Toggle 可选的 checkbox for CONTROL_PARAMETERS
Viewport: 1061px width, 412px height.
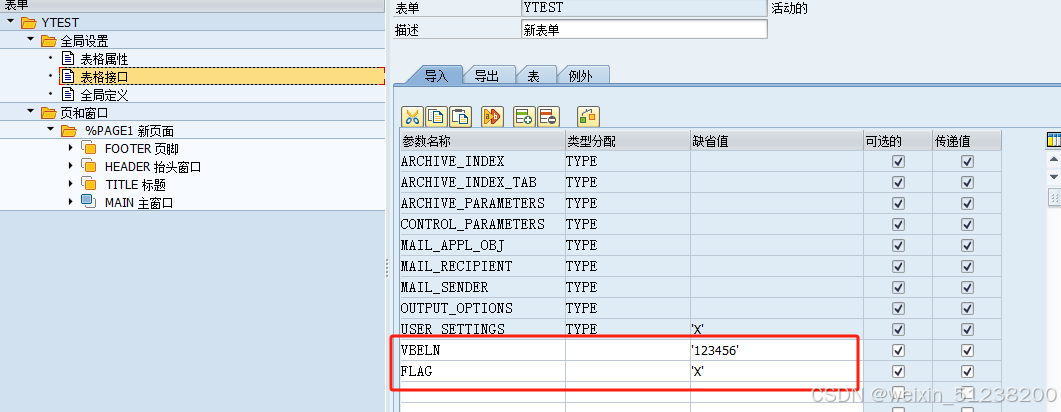898,224
